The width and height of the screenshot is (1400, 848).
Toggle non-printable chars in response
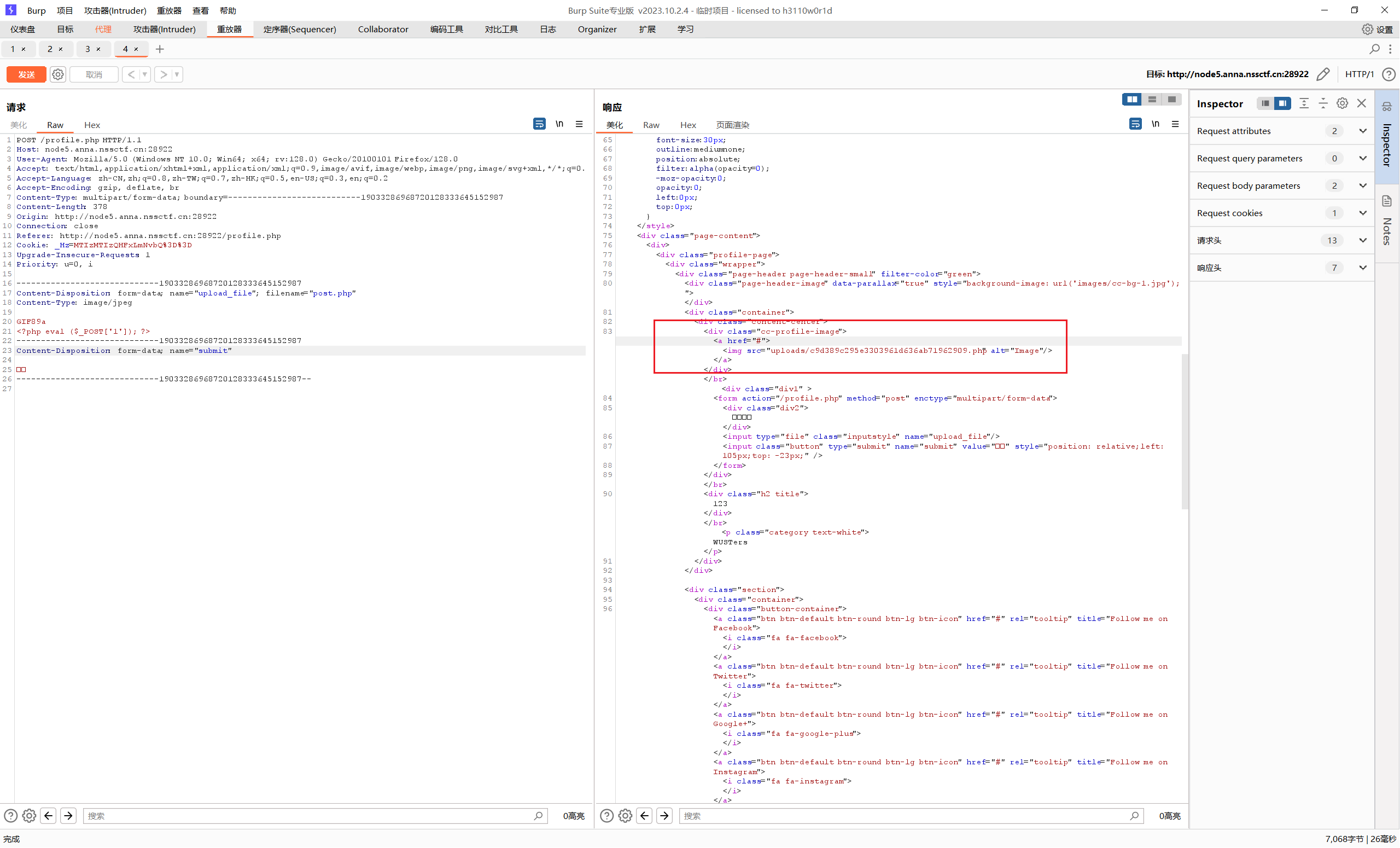pos(1156,124)
